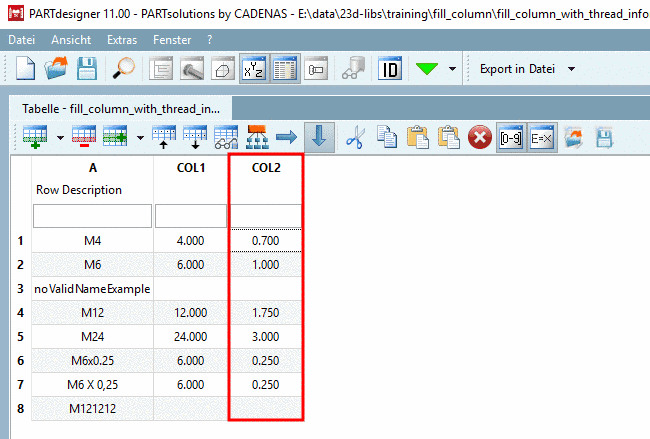The width and height of the screenshot is (650, 439).
Task: Click cell containing M4
Action: coord(92,241)
